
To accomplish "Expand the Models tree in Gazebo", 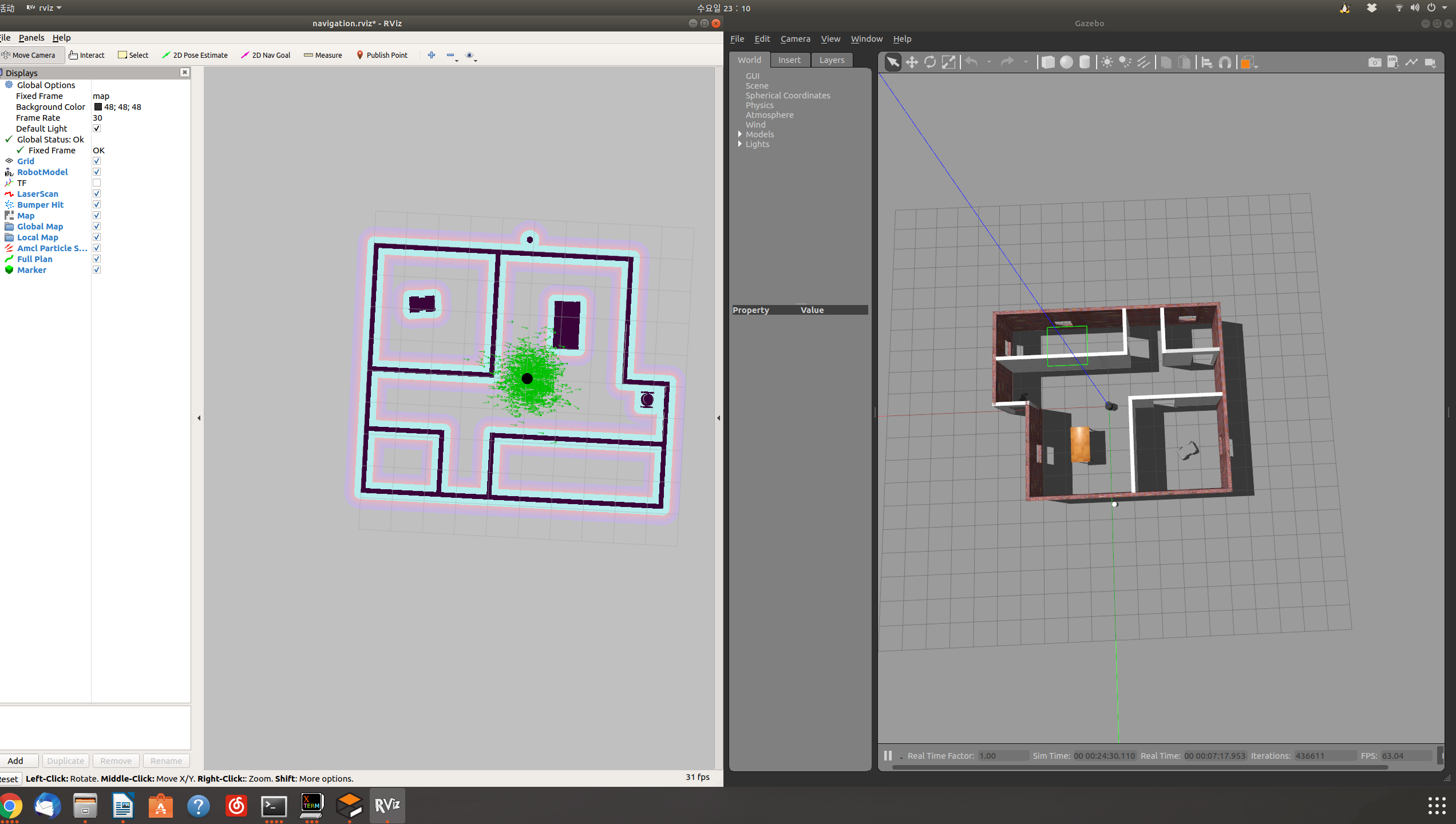I will (740, 134).
